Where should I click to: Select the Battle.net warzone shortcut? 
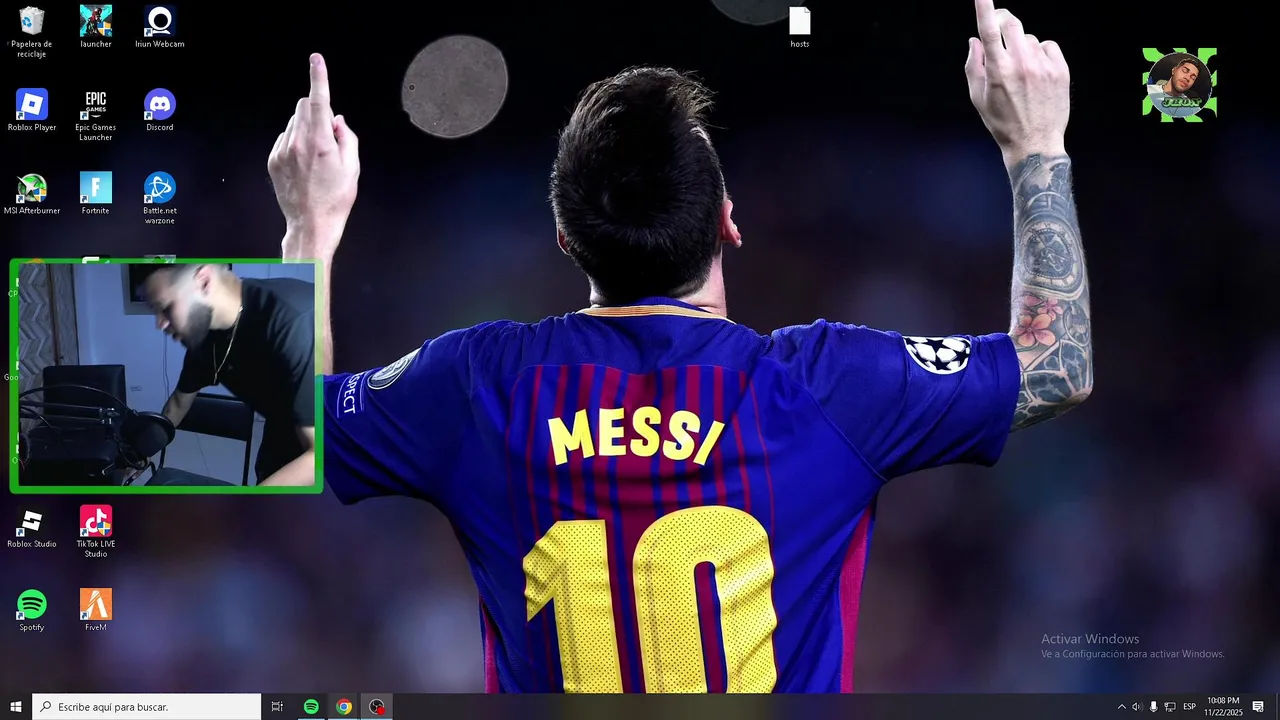[160, 198]
